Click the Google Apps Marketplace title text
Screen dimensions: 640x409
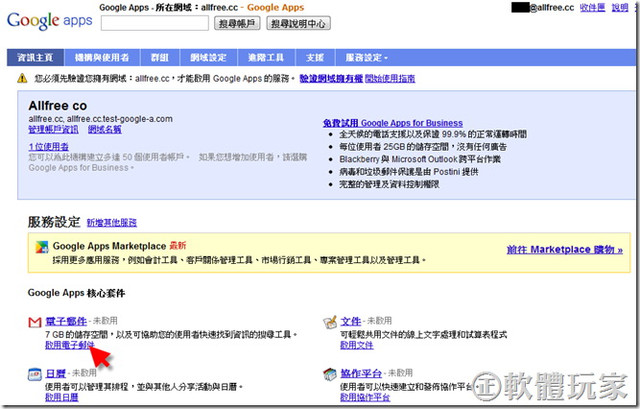(109, 246)
